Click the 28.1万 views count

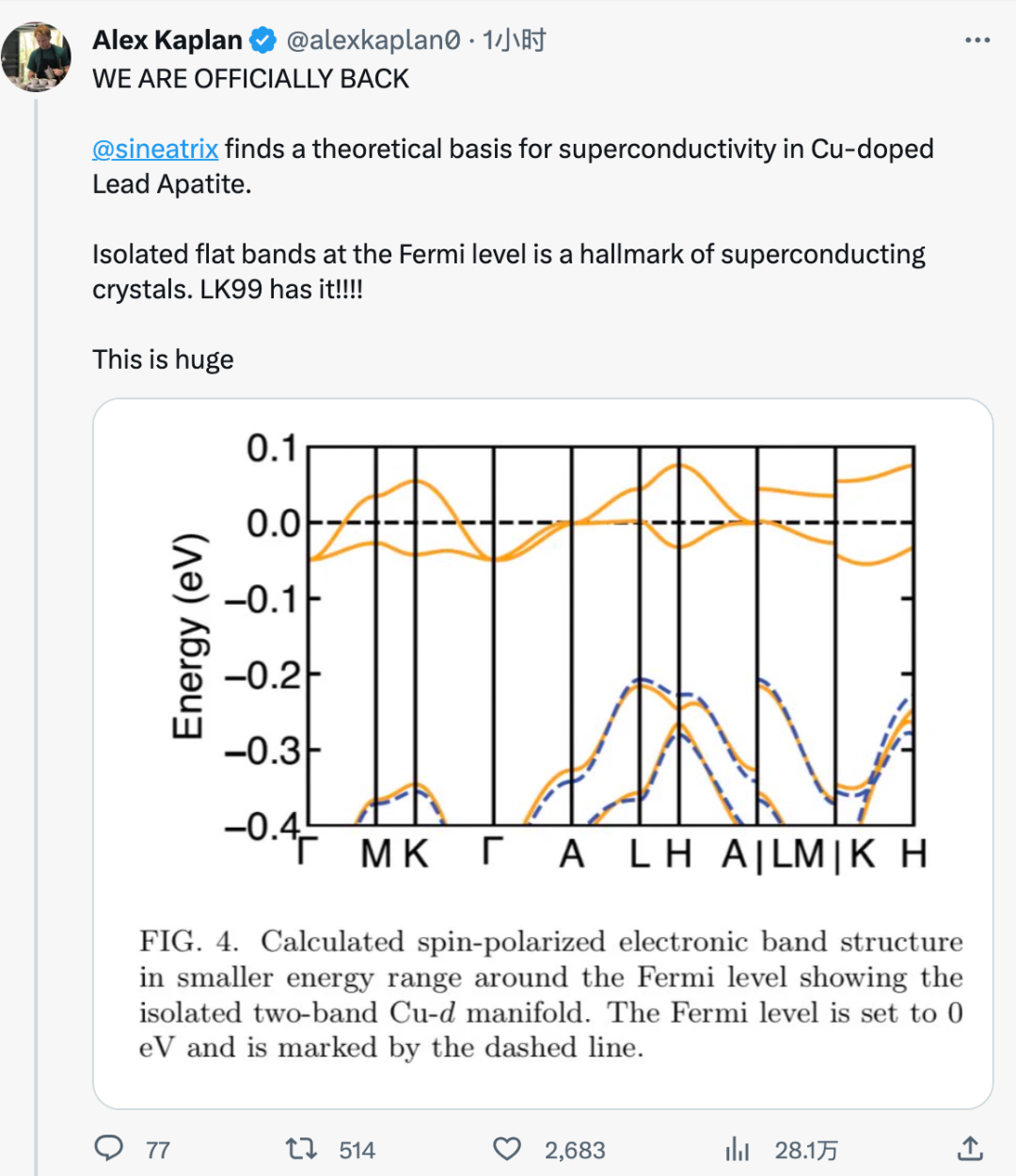pyautogui.click(x=806, y=1150)
